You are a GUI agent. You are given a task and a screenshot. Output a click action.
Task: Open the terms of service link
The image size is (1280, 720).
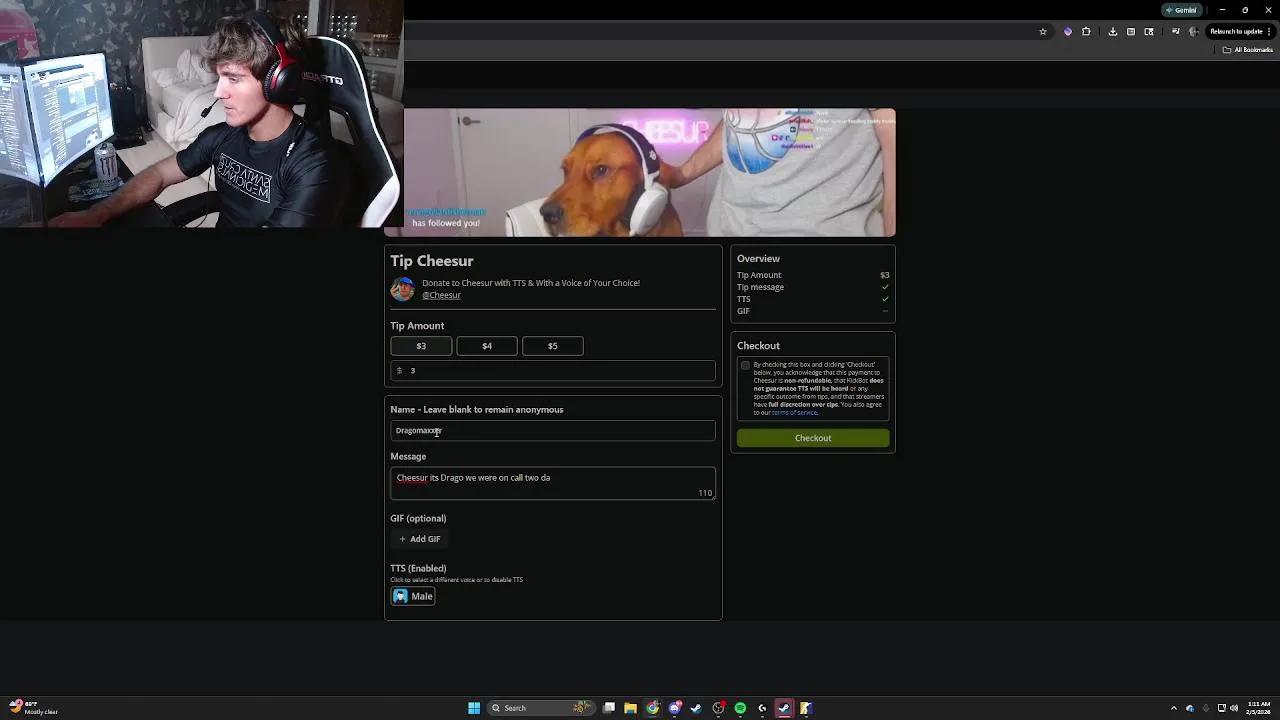point(794,413)
